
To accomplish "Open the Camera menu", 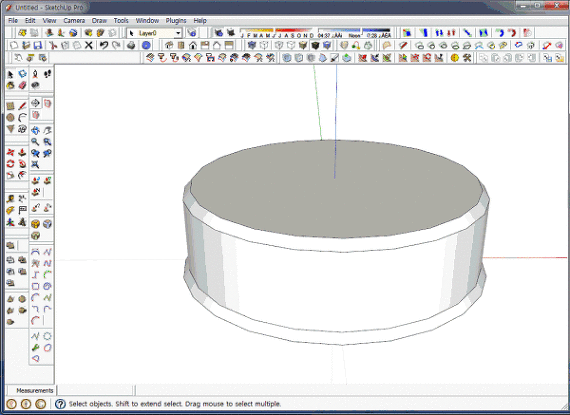I will point(74,20).
